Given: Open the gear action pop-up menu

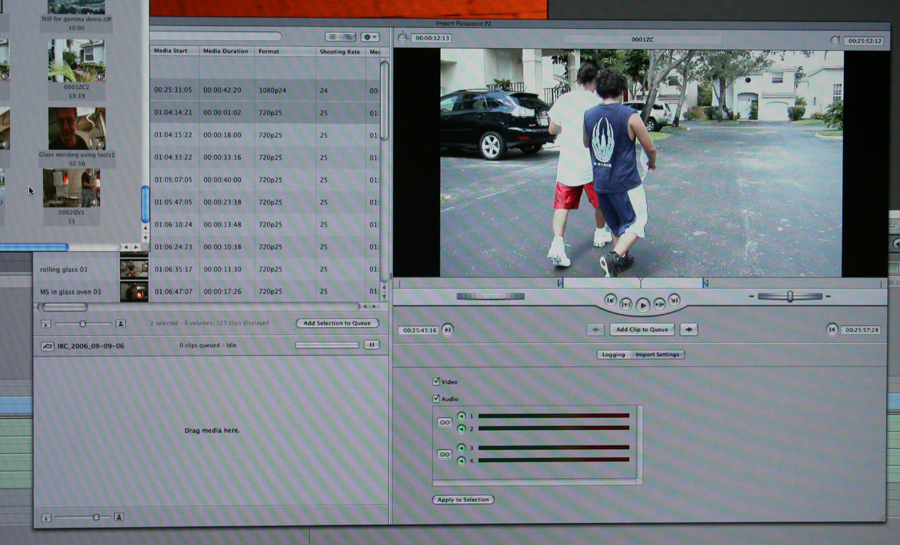Looking at the screenshot, I should (370, 37).
